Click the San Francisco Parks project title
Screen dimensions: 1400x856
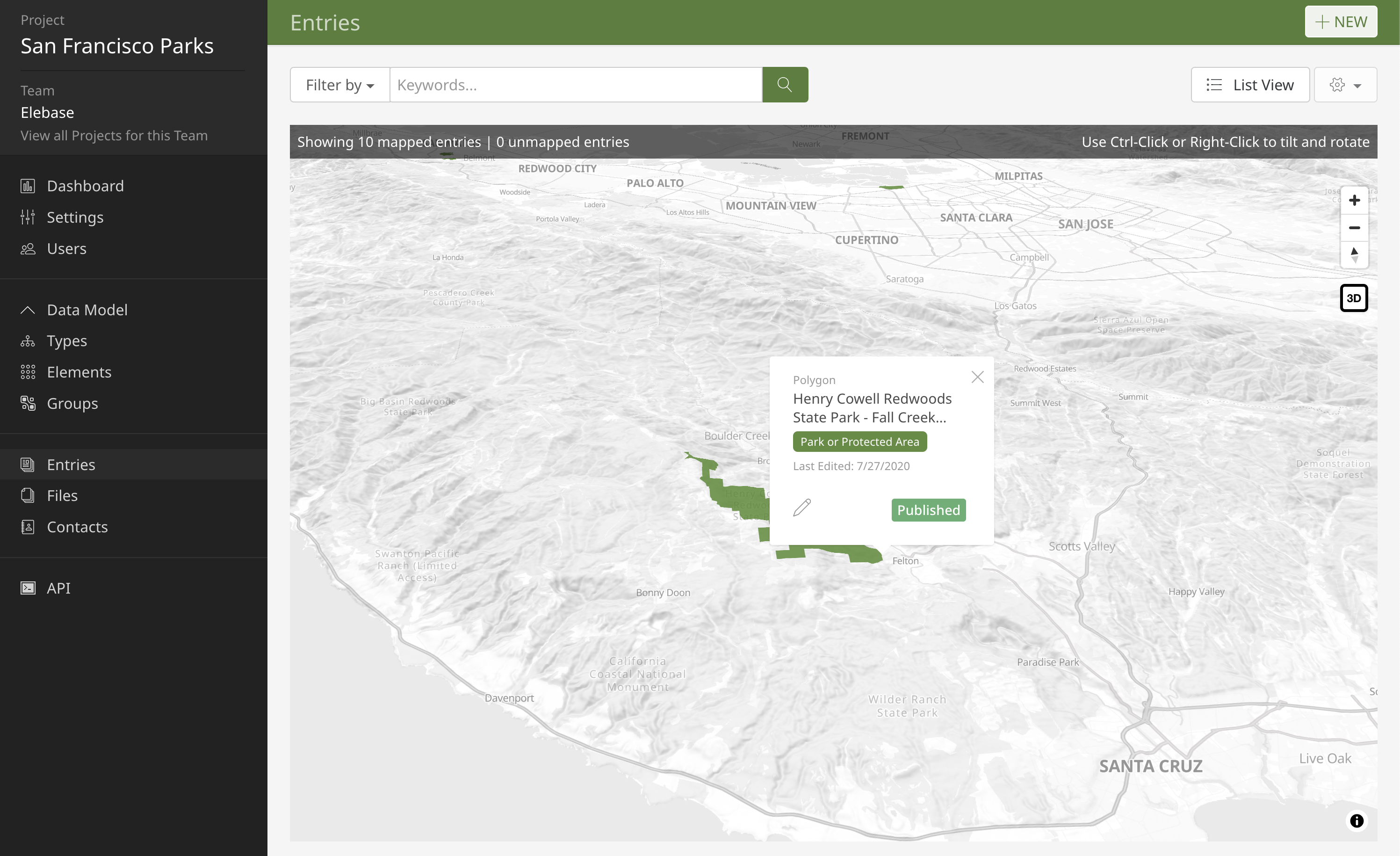pos(117,45)
